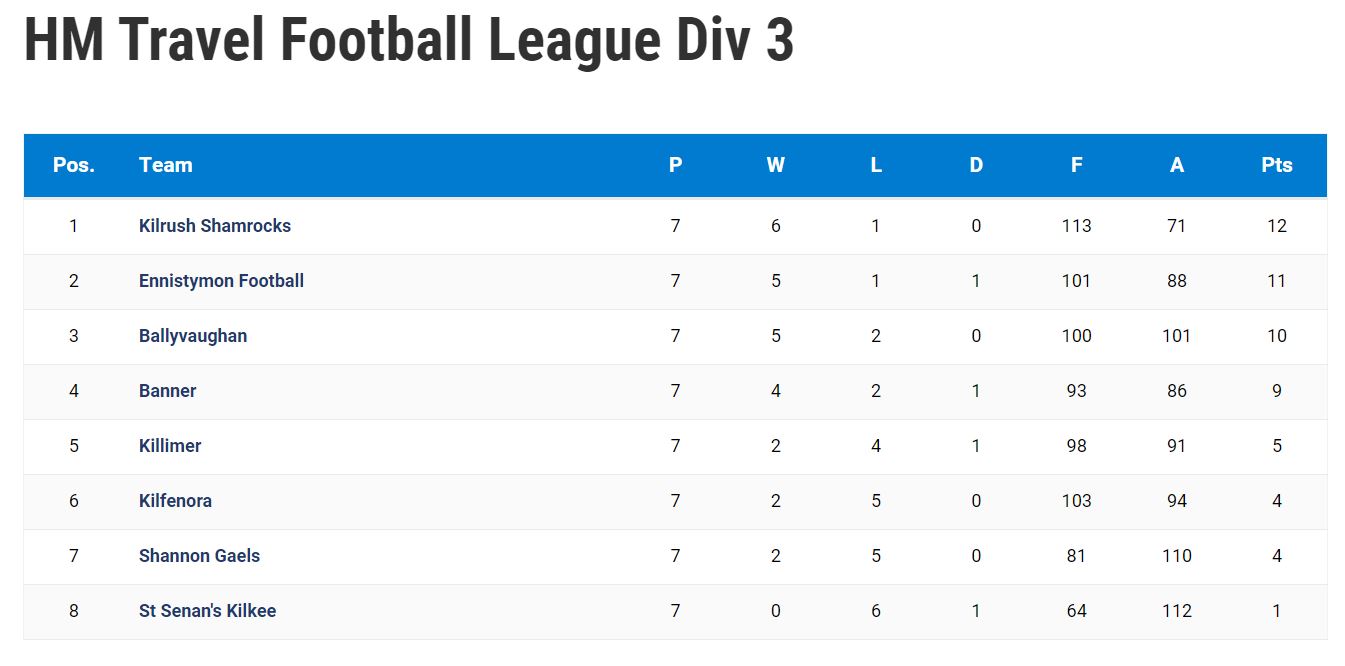Click the D column header

976,165
